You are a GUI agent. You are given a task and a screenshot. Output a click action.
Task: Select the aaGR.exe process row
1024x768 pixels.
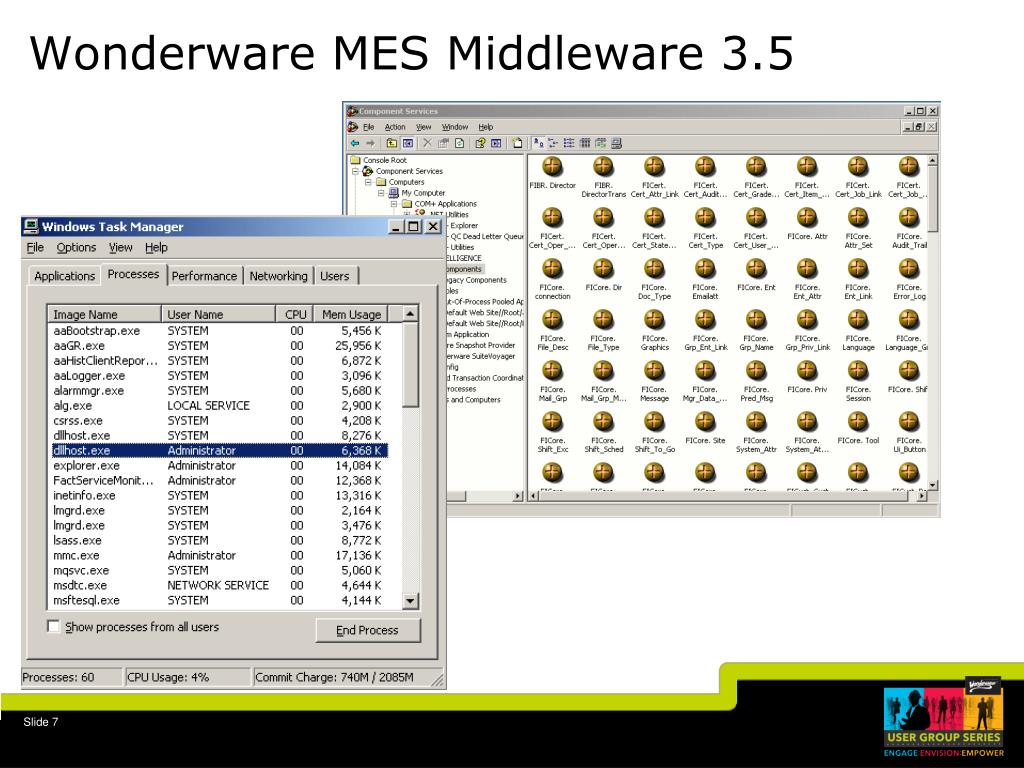click(x=219, y=346)
